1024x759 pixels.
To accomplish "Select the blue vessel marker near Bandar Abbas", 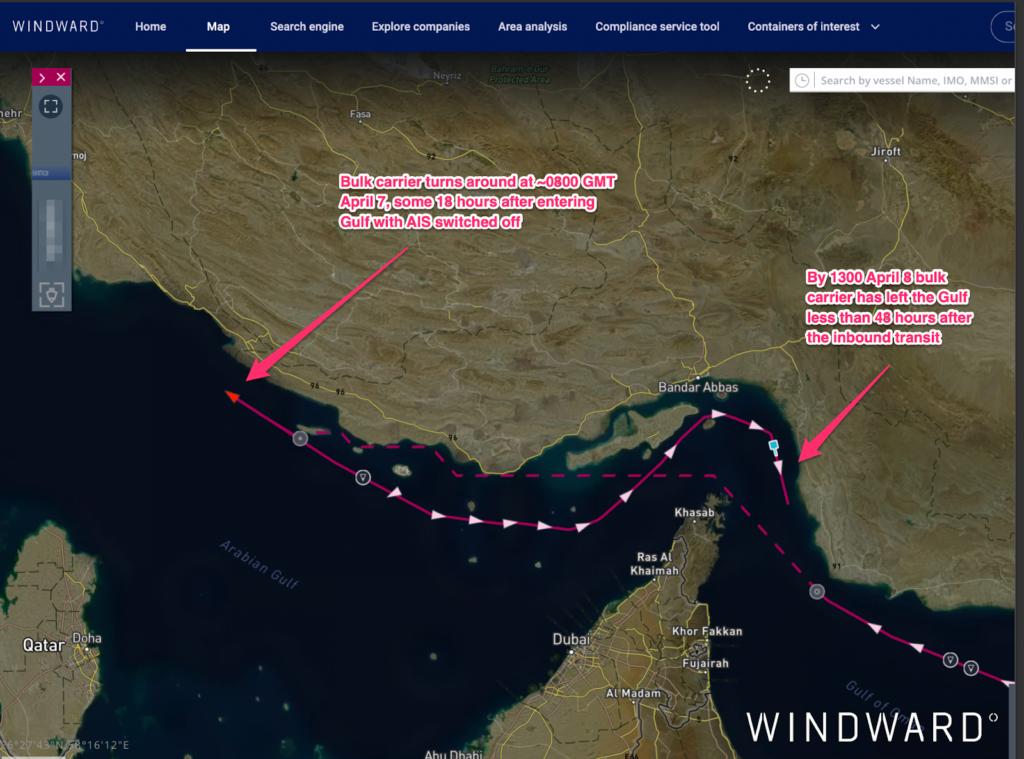I will click(776, 447).
